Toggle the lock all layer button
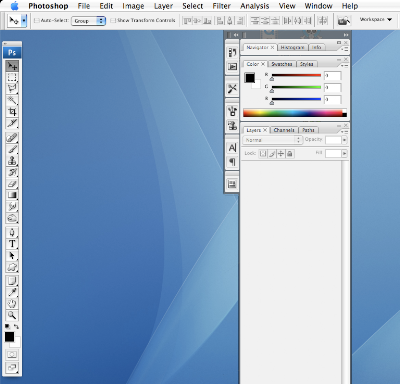 [290, 154]
